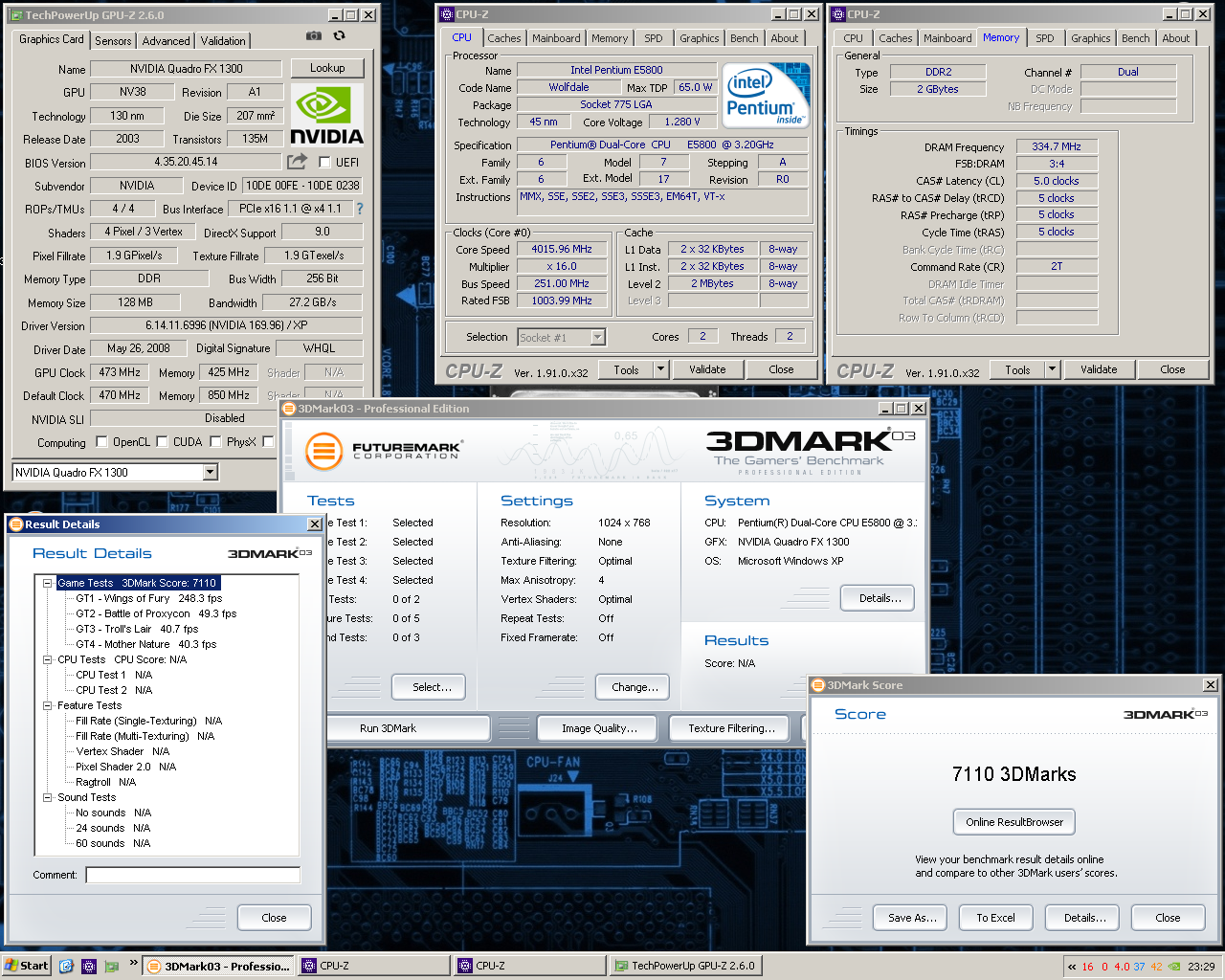1225x980 pixels.
Task: Open Mainboard tab in left CPU-Z window
Action: [x=556, y=38]
